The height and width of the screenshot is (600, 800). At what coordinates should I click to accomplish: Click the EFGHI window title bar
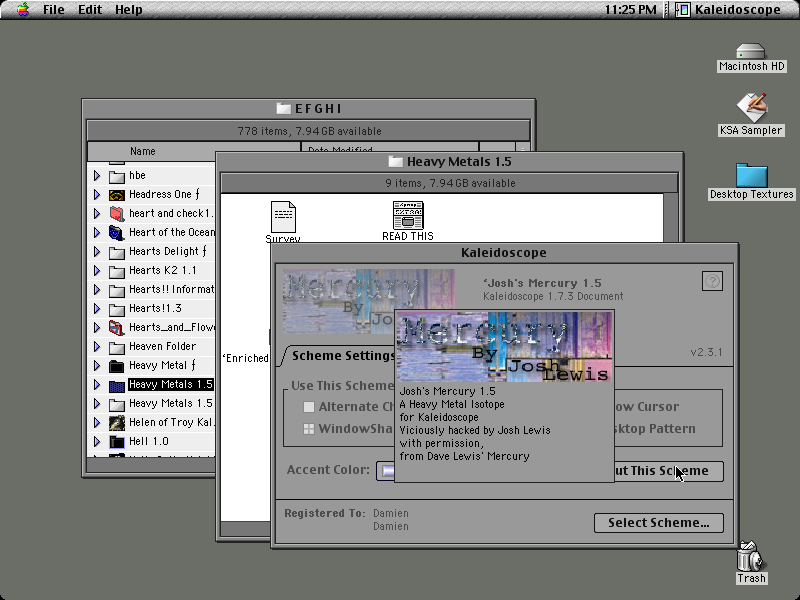pos(309,108)
